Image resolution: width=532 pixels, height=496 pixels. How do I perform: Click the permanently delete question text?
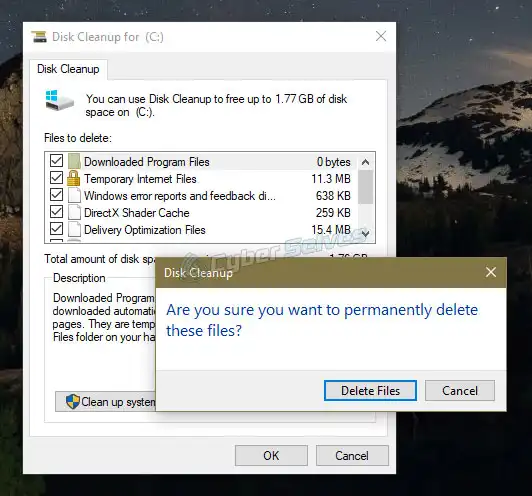[x=322, y=320]
